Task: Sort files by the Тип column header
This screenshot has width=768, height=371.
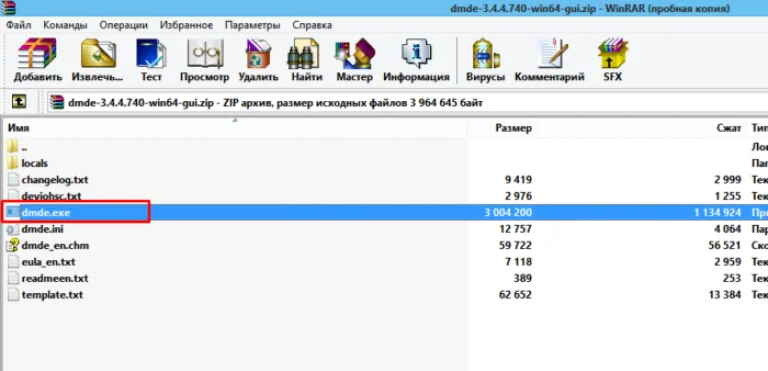Action: pos(758,128)
